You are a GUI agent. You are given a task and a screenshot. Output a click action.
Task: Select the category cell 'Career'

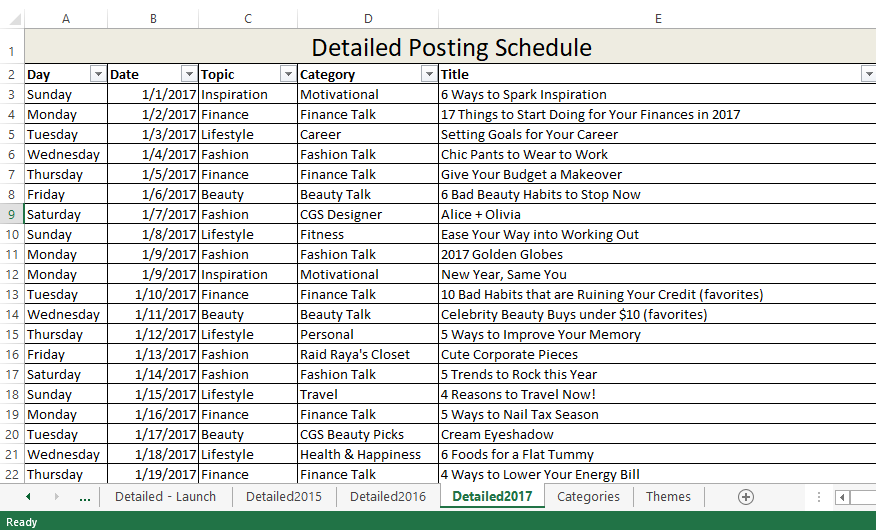368,135
